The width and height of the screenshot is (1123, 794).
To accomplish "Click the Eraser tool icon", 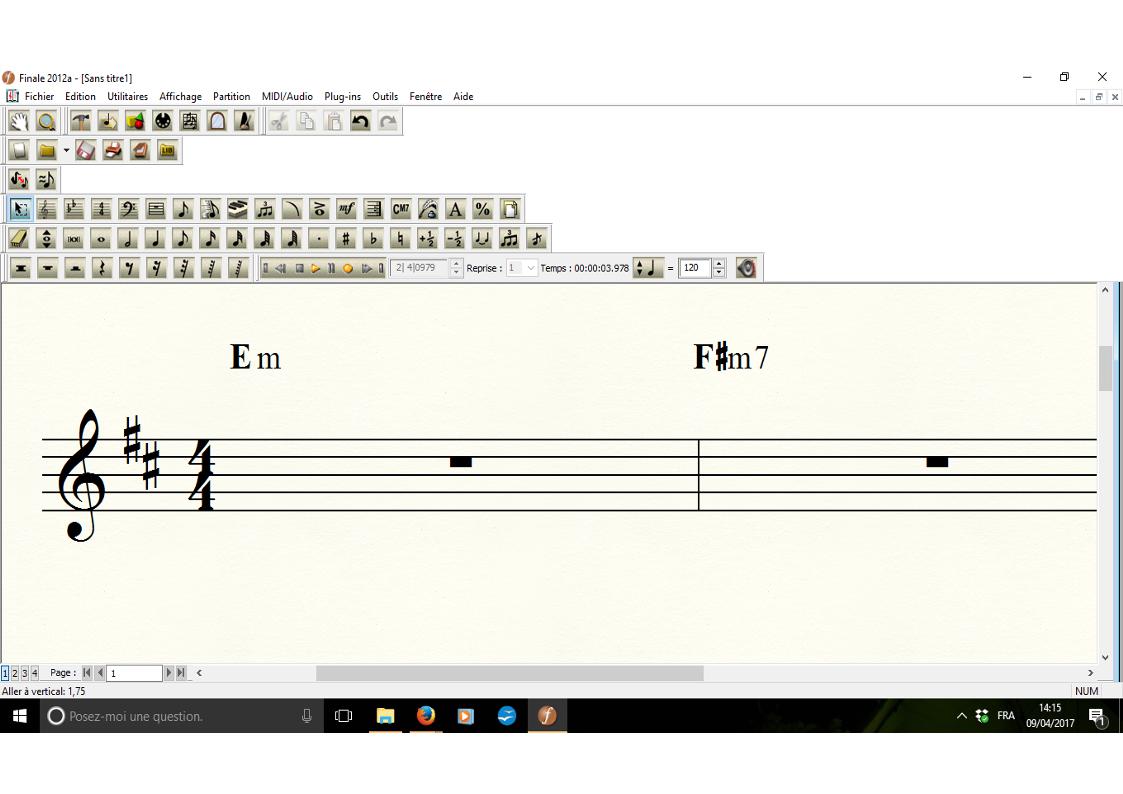I will 19,239.
